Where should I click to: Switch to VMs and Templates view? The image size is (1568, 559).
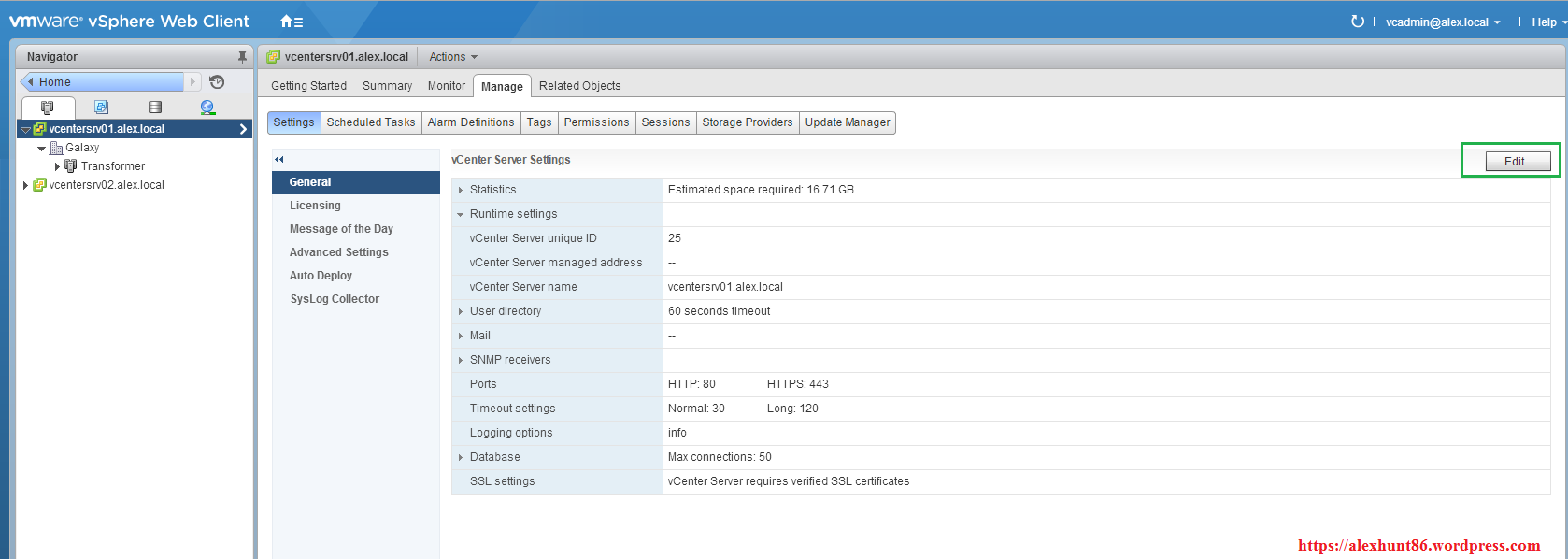point(101,107)
